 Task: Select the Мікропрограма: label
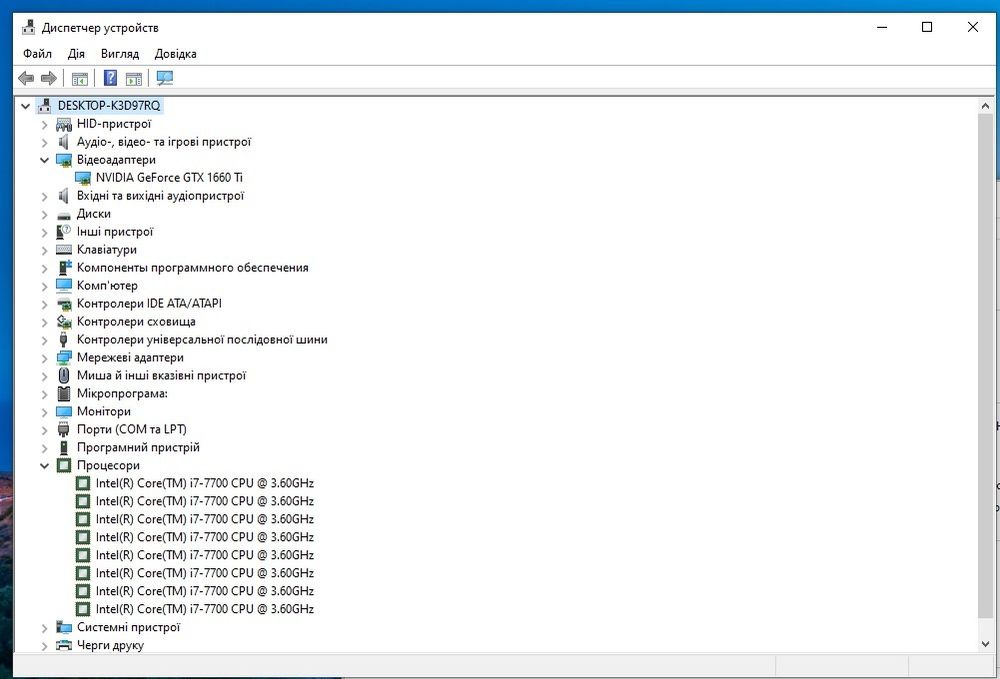122,393
